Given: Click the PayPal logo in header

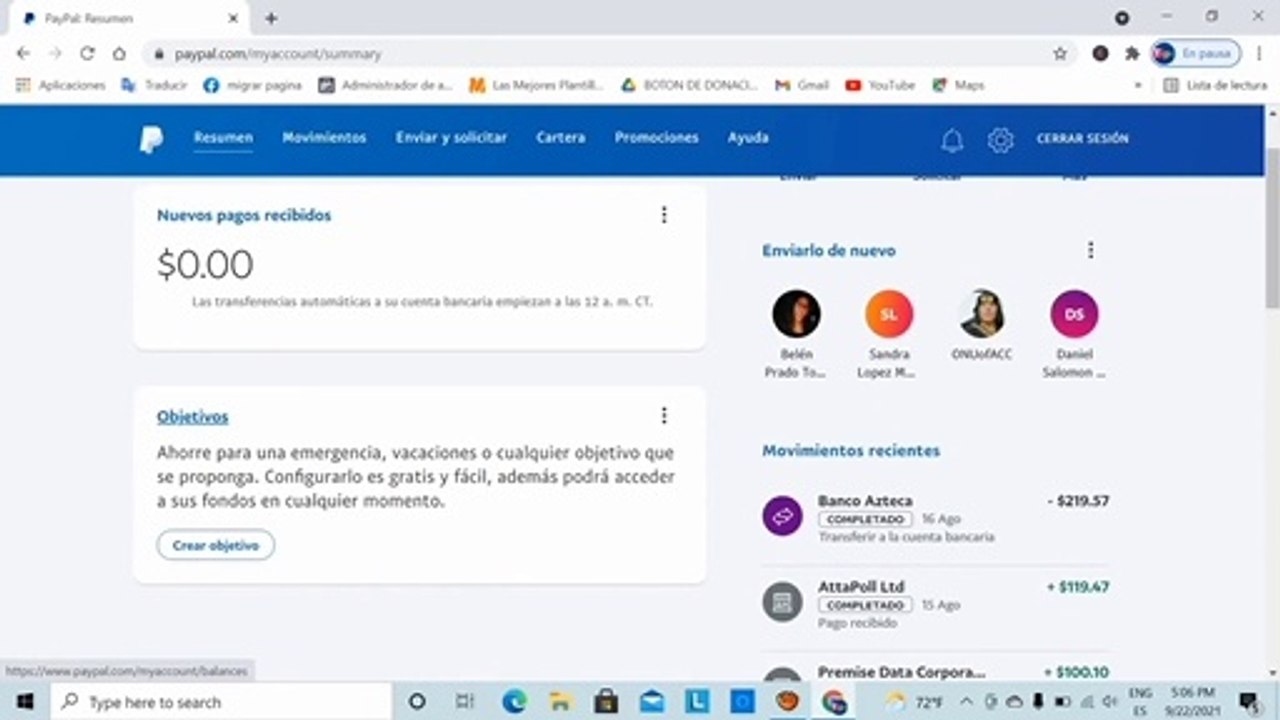Looking at the screenshot, I should [x=151, y=139].
